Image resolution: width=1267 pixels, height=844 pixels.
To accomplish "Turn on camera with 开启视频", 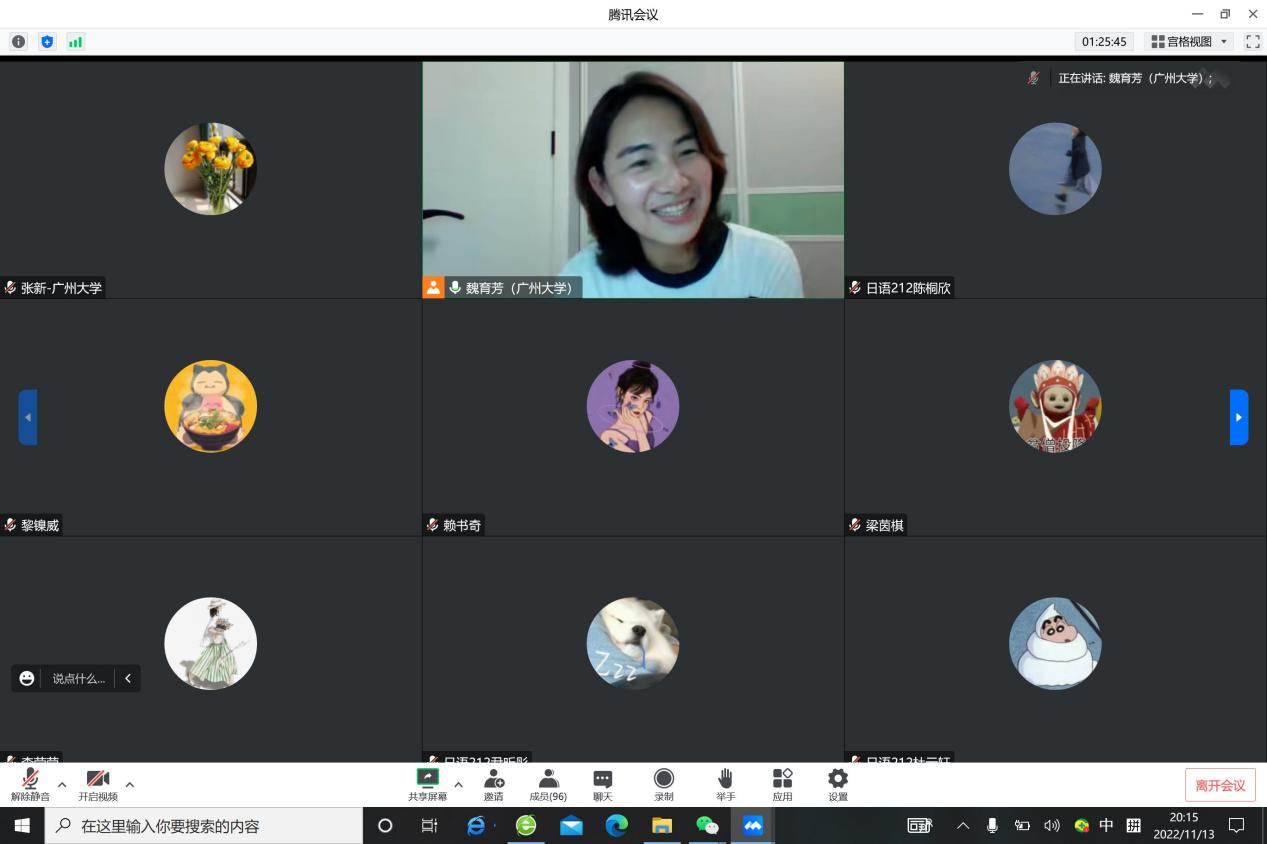I will click(x=98, y=785).
